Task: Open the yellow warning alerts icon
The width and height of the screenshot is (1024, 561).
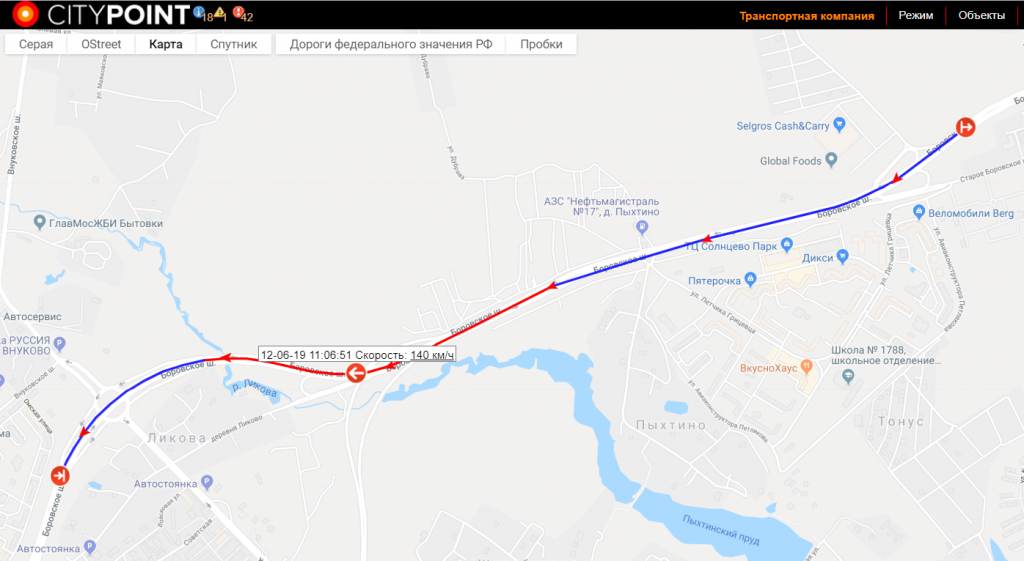Action: click(x=219, y=12)
